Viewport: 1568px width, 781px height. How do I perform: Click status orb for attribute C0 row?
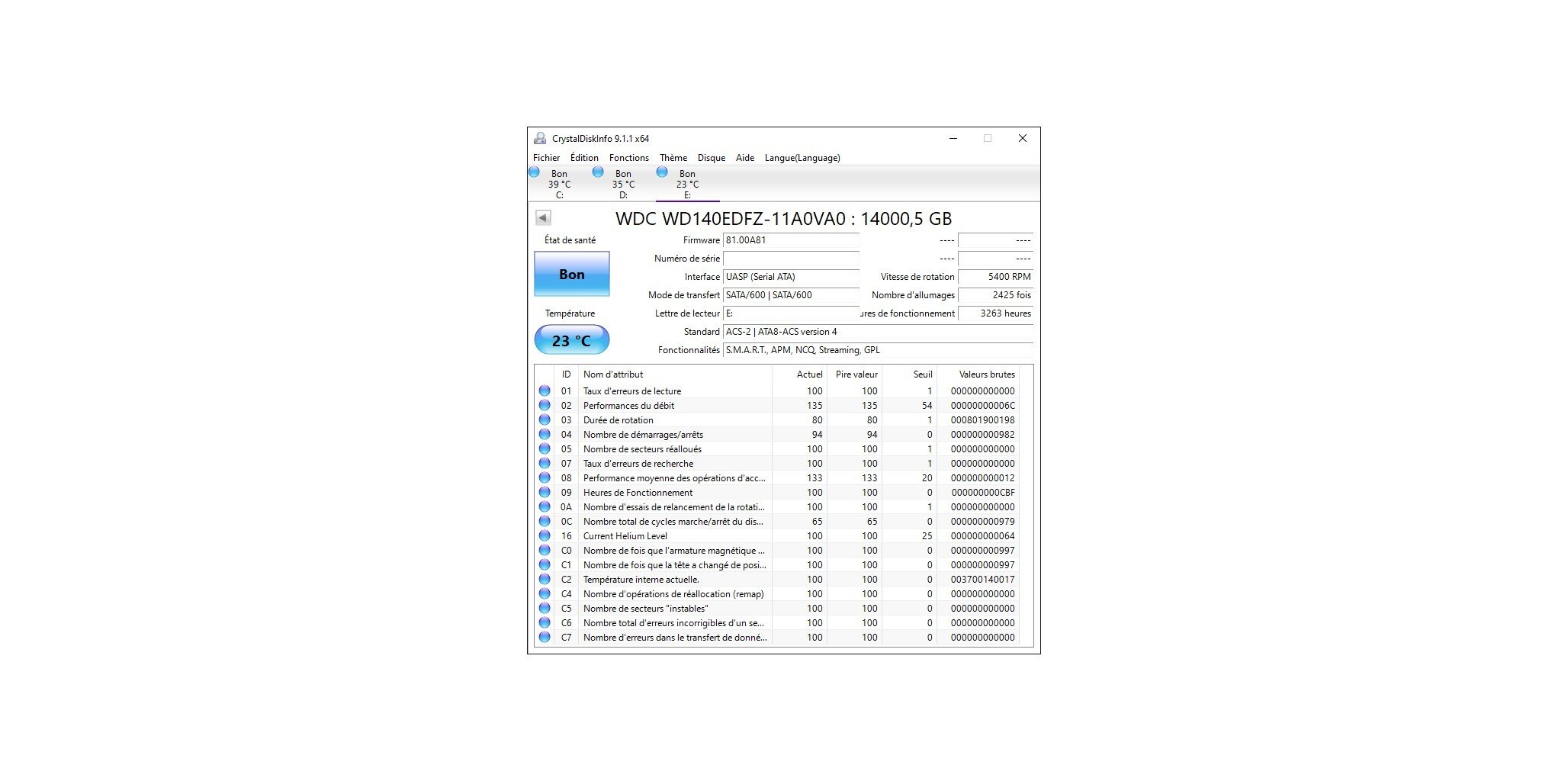pyautogui.click(x=545, y=550)
